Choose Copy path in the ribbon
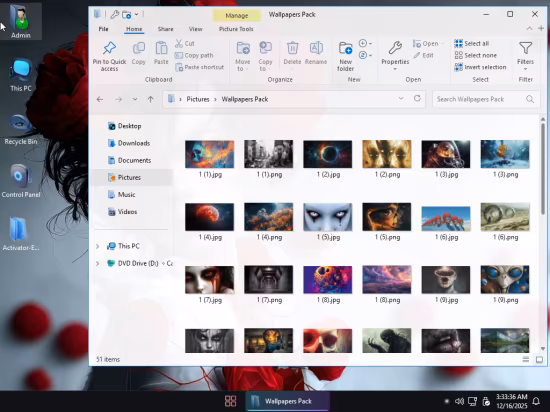 pos(194,55)
